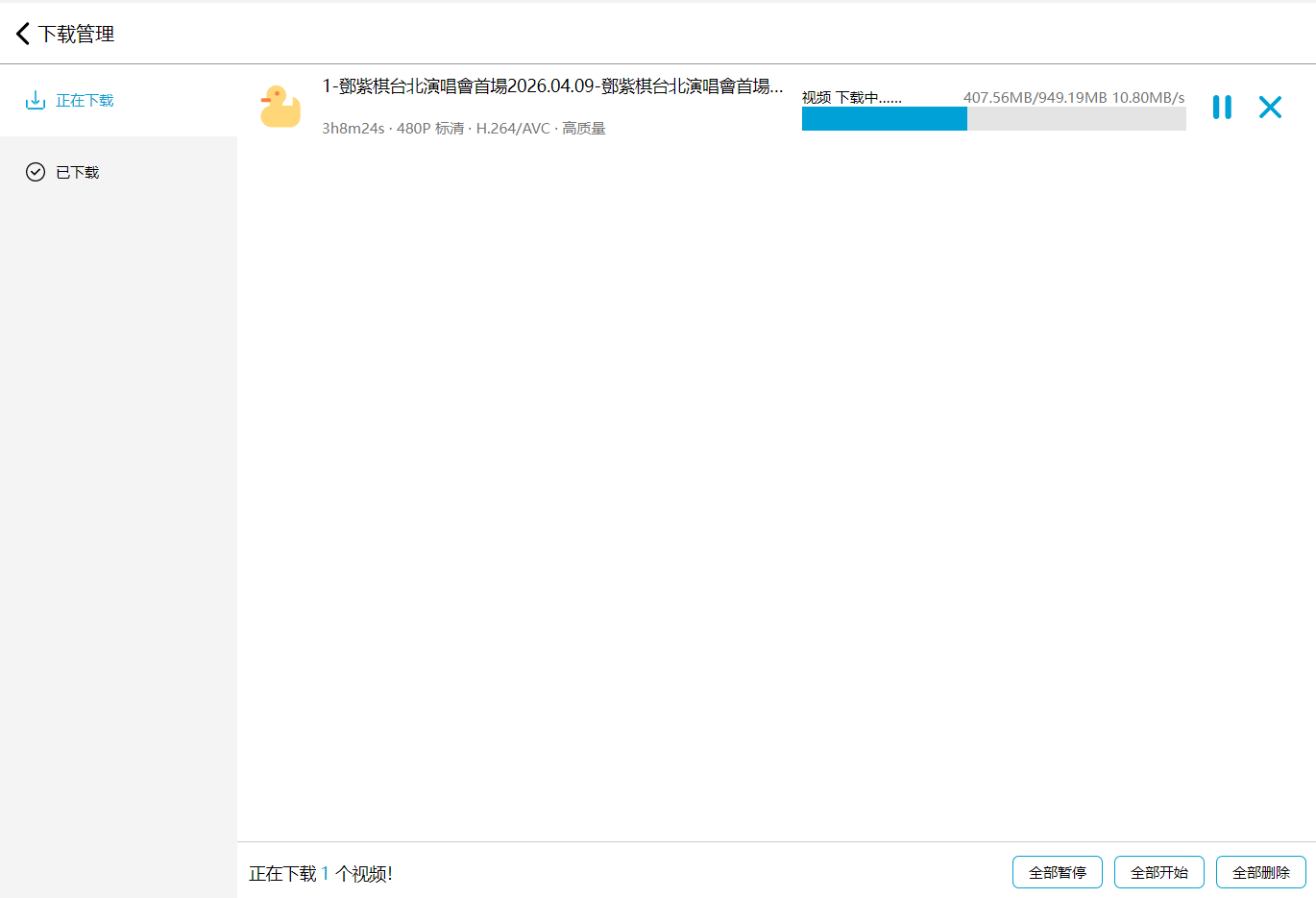Viewport: 1316px width, 898px height.
Task: Click the 正在下载 1 个视频 footer text
Action: coord(321,873)
